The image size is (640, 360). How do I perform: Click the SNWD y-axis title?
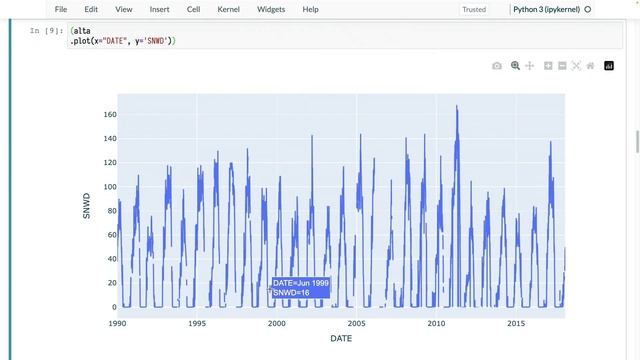pyautogui.click(x=87, y=206)
